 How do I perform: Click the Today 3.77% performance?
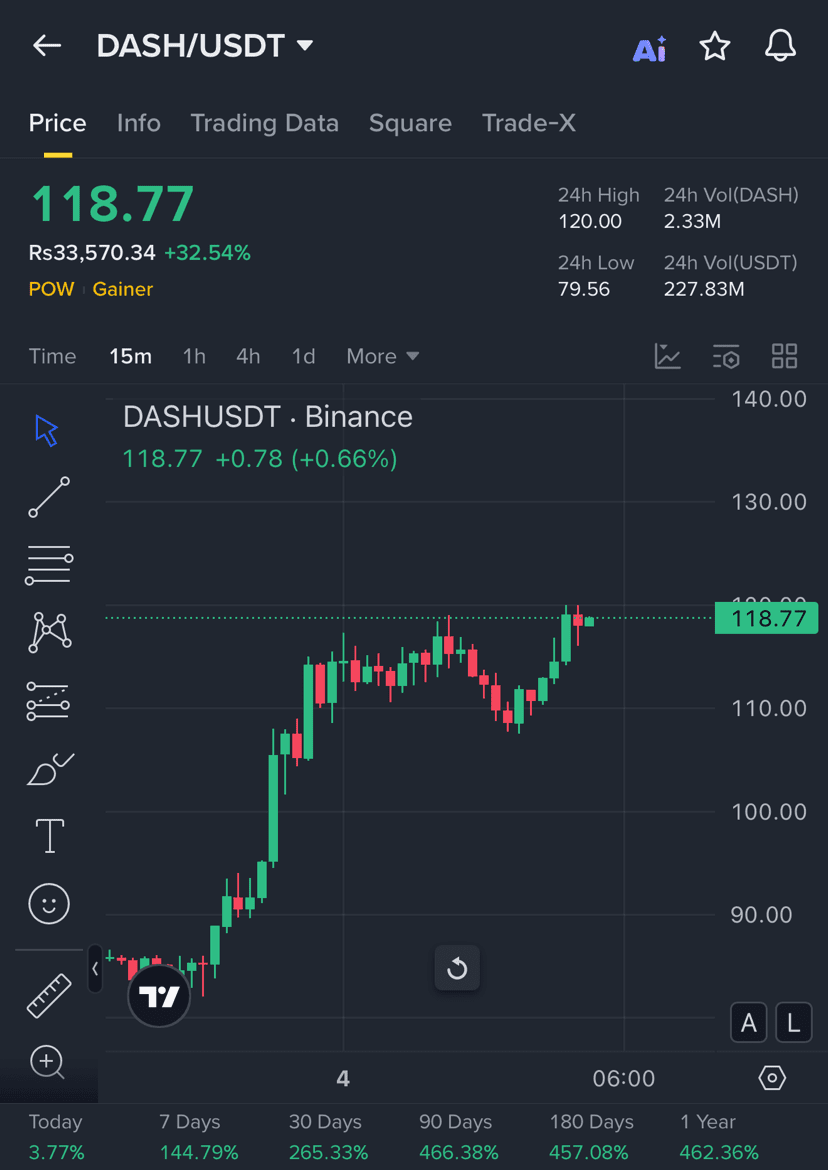(x=56, y=1137)
